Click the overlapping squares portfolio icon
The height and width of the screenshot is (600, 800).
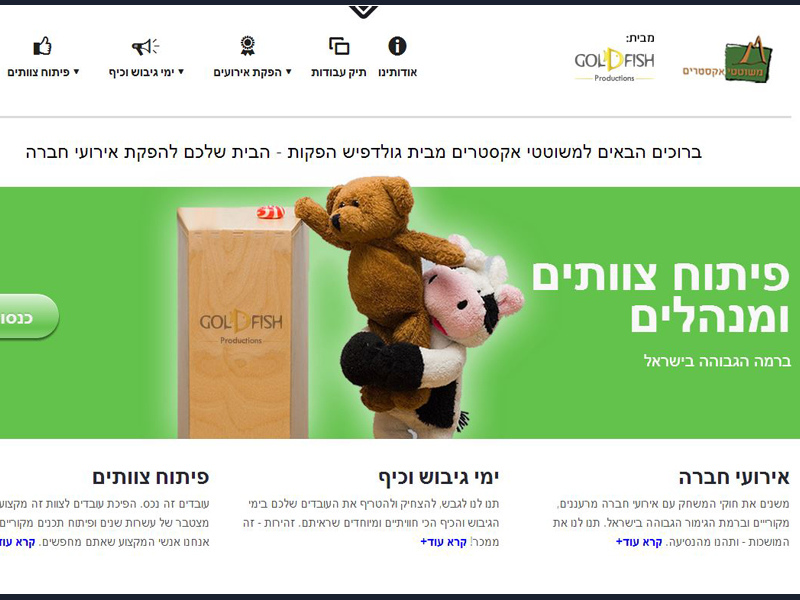(x=339, y=46)
